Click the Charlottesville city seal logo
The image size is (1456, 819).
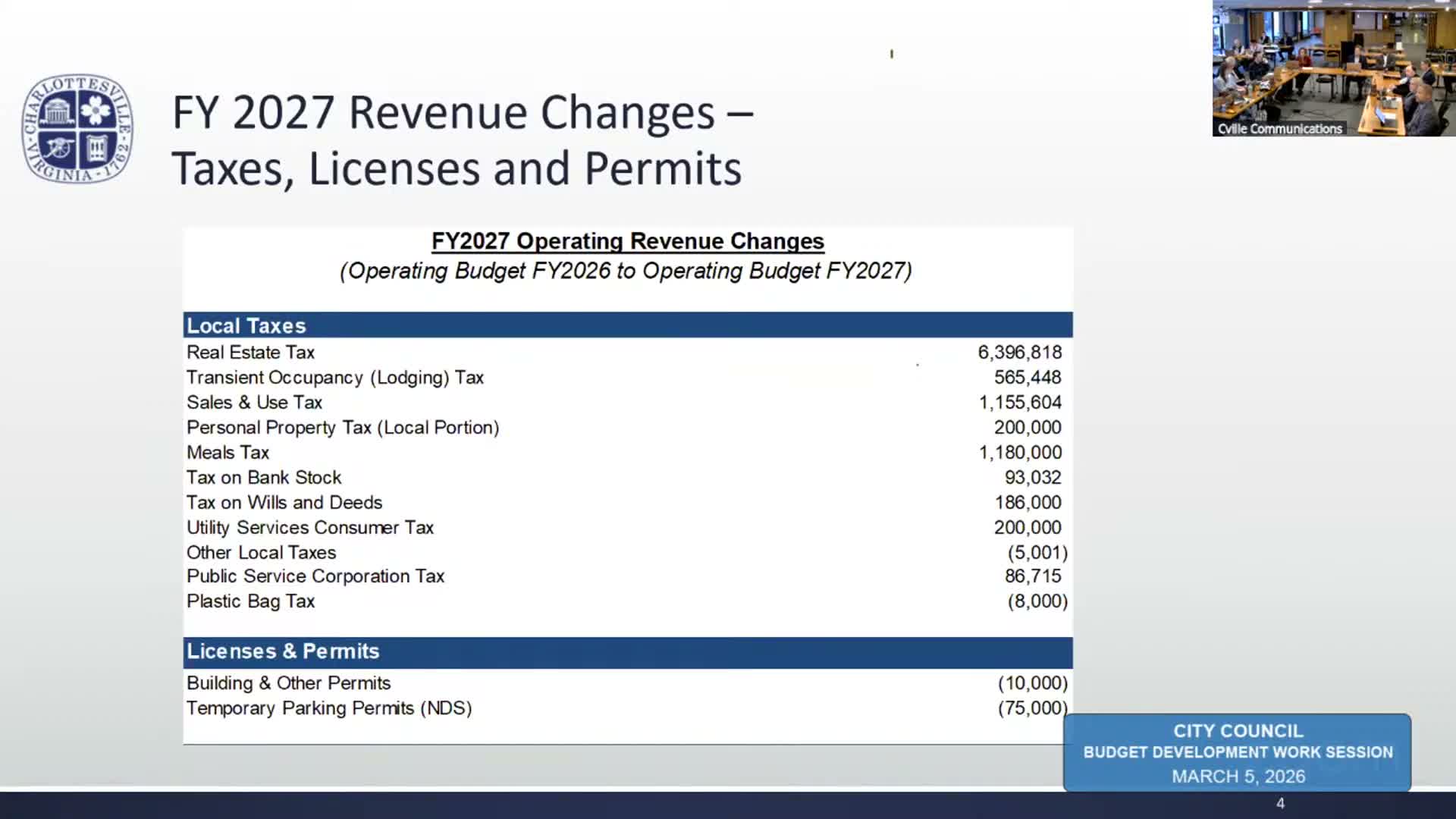click(x=77, y=129)
